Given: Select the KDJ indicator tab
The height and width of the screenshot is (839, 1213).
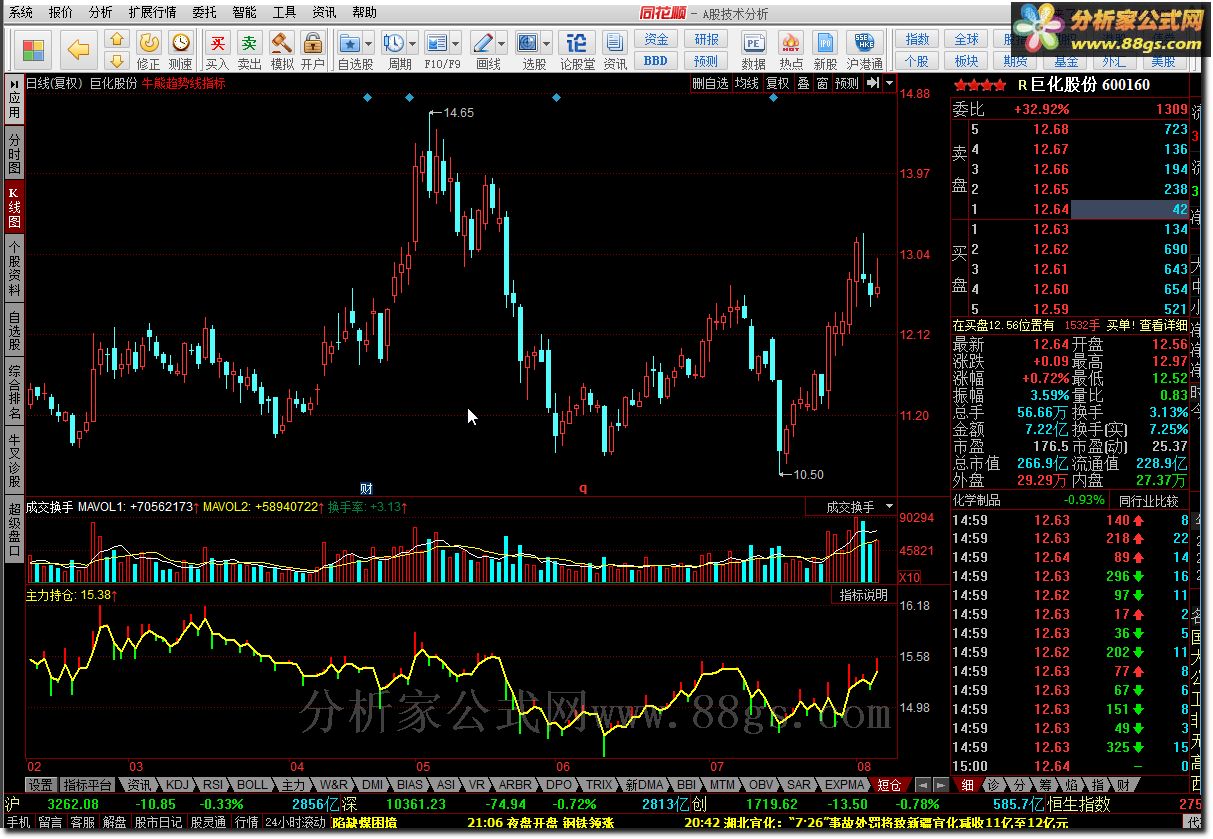Looking at the screenshot, I should tap(177, 785).
